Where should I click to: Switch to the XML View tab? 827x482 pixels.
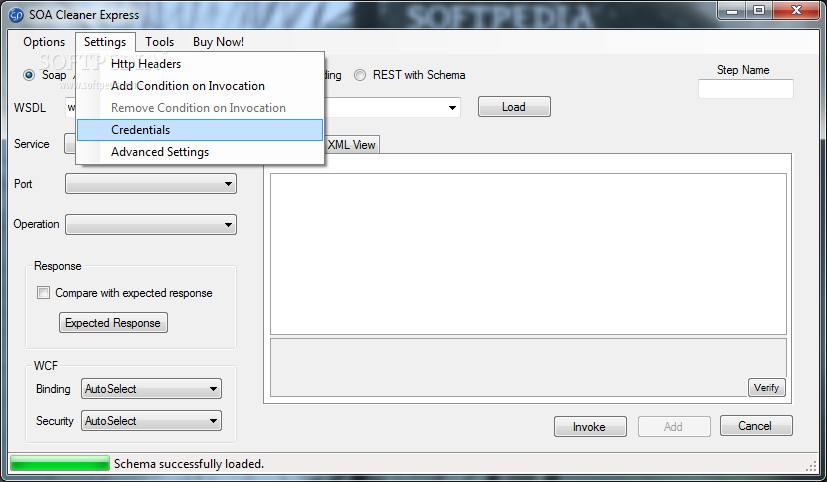[x=351, y=145]
